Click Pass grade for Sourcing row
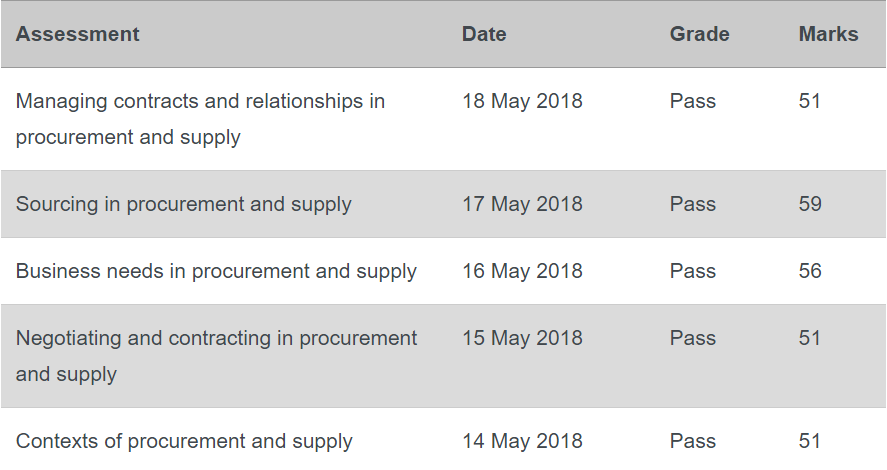Image resolution: width=887 pixels, height=470 pixels. 692,204
